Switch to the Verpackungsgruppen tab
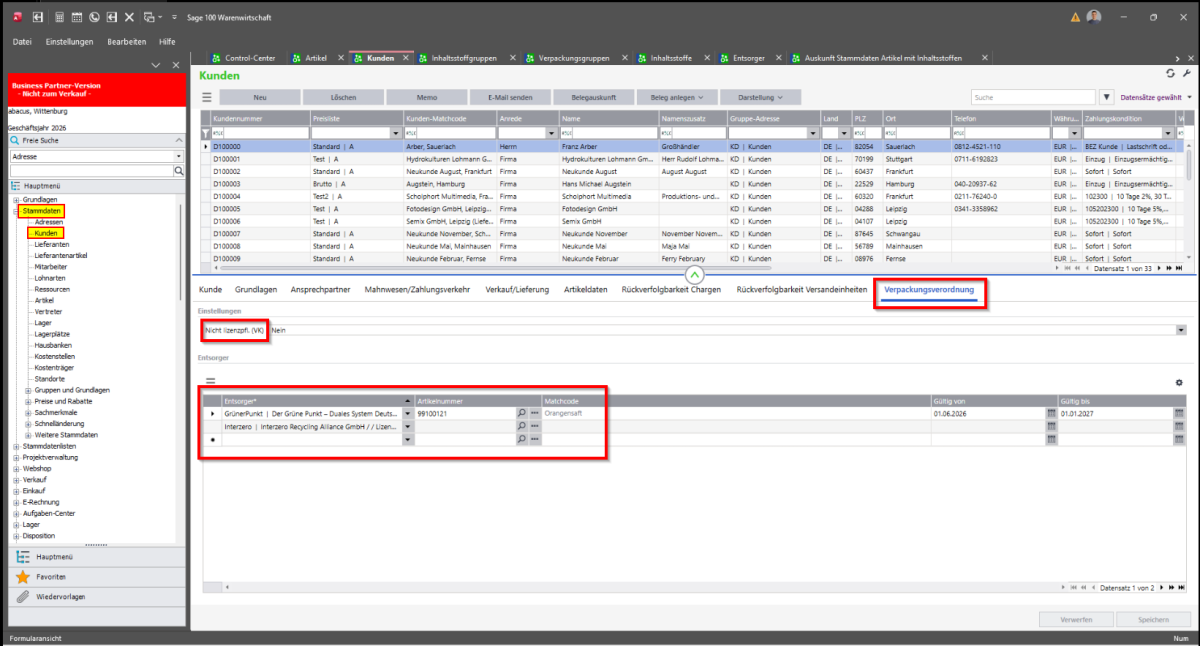The width and height of the screenshot is (1200, 646). pyautogui.click(x=574, y=58)
